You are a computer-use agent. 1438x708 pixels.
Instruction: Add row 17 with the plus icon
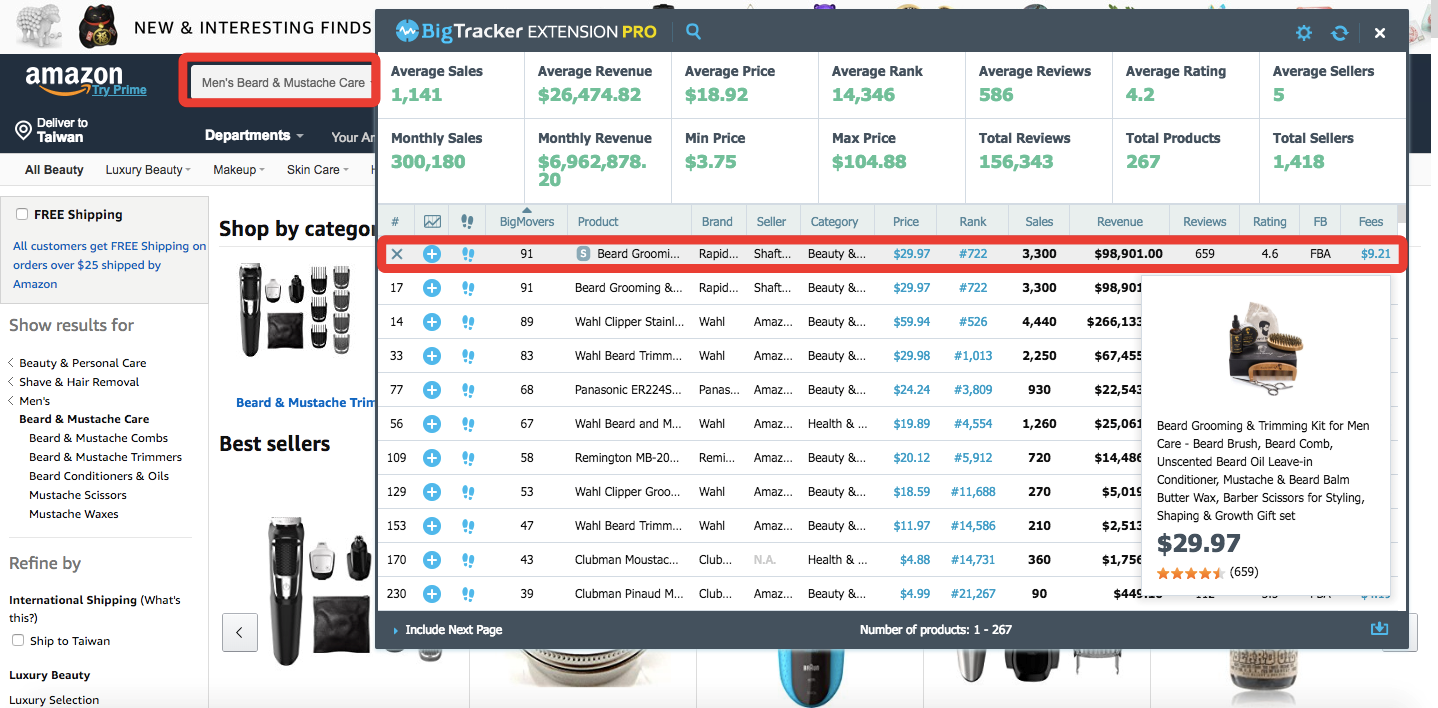[x=432, y=288]
